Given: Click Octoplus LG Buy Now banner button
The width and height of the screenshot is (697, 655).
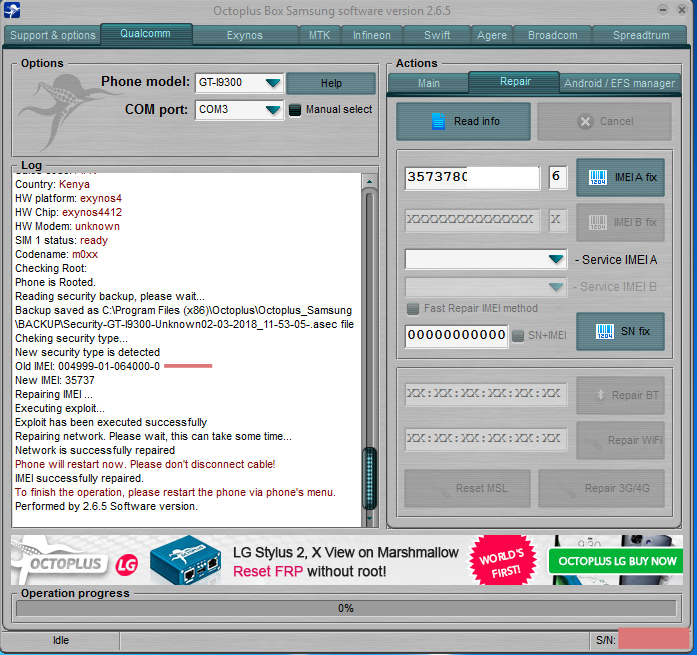Looking at the screenshot, I should click(617, 561).
